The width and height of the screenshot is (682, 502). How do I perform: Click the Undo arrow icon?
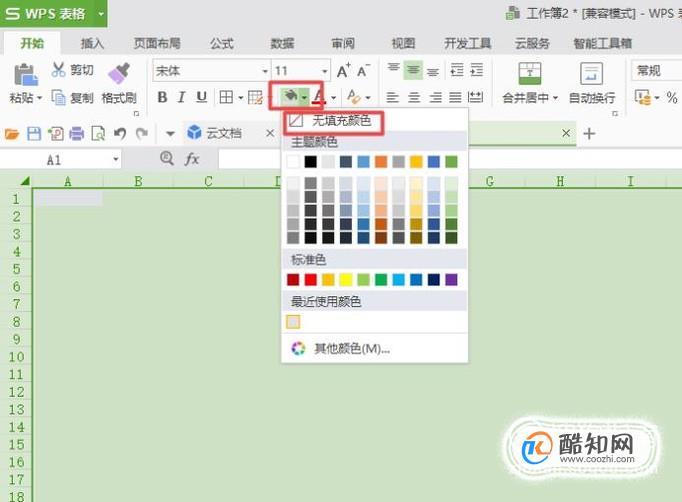pos(120,134)
